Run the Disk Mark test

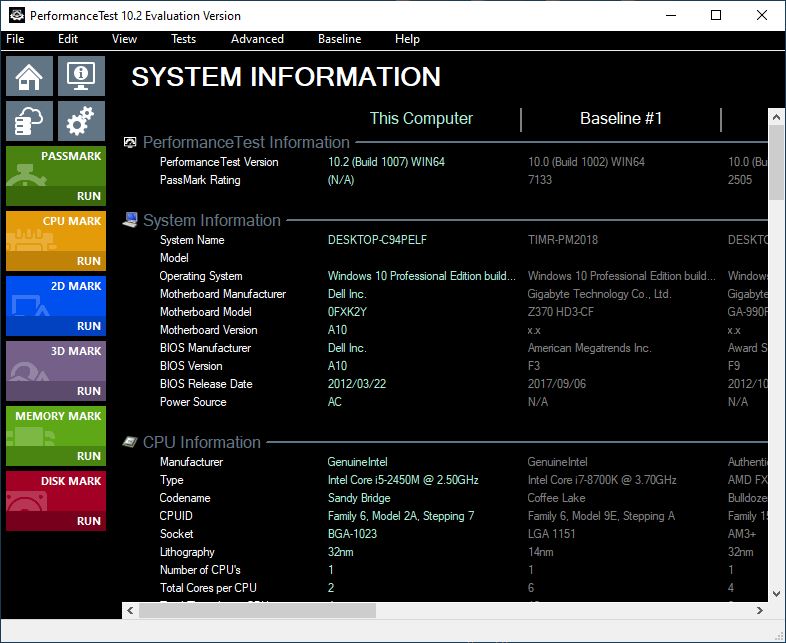point(89,521)
